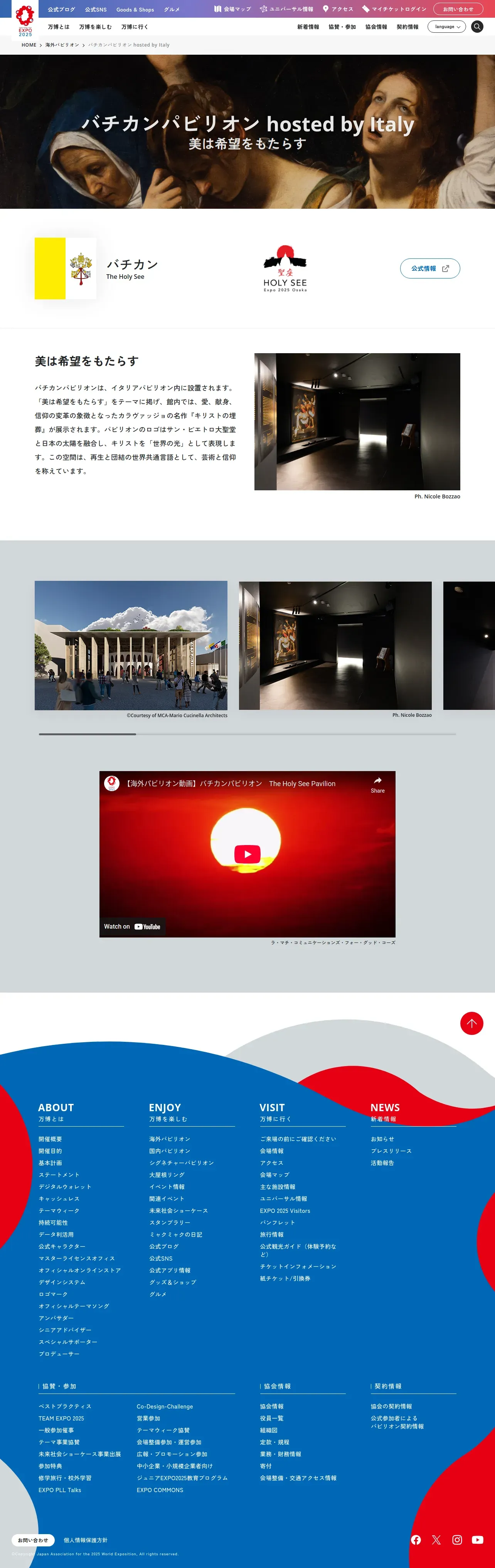The height and width of the screenshot is (1568, 495).
Task: Open 大屋根リング in the footer
Action: (x=167, y=1175)
